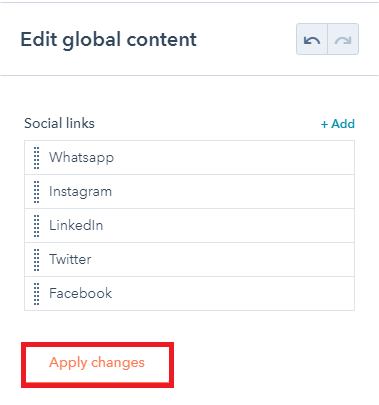Viewport: 379px width, 405px height.
Task: Click the Social links section label
Action: [x=59, y=123]
